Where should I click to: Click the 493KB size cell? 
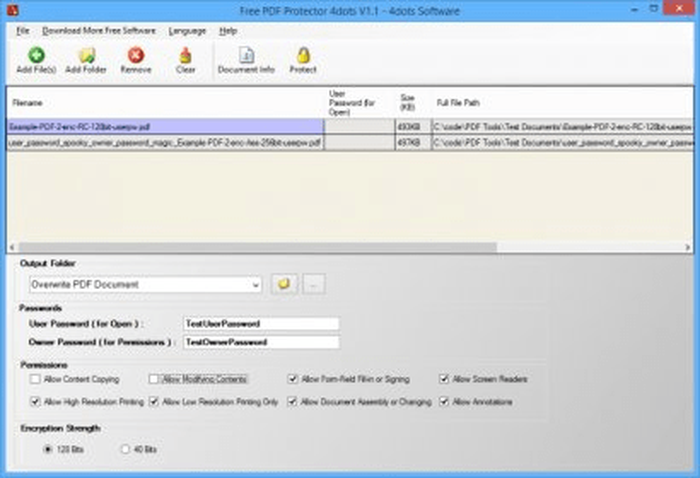[x=413, y=127]
